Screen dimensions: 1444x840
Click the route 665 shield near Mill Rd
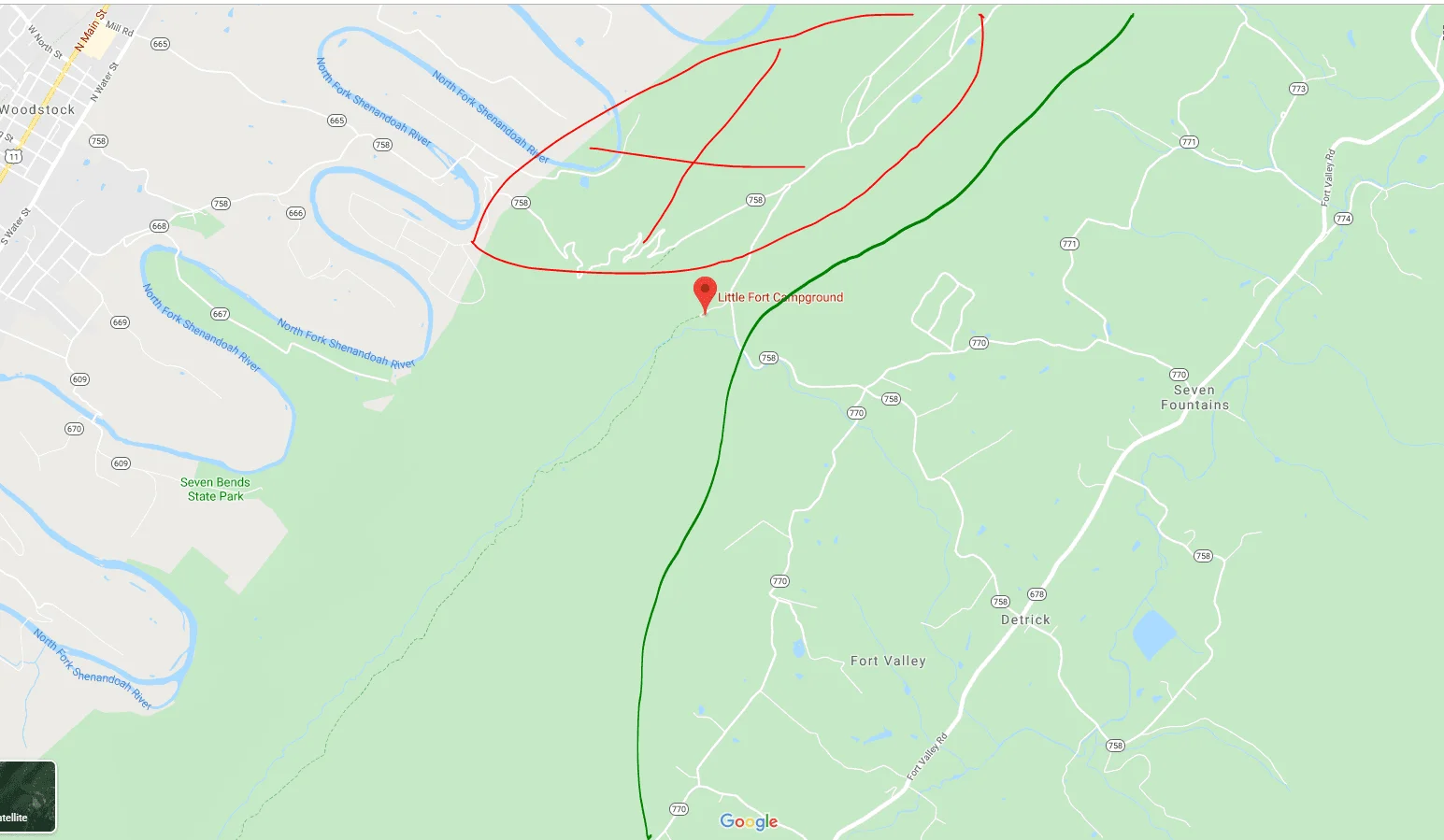(x=160, y=44)
